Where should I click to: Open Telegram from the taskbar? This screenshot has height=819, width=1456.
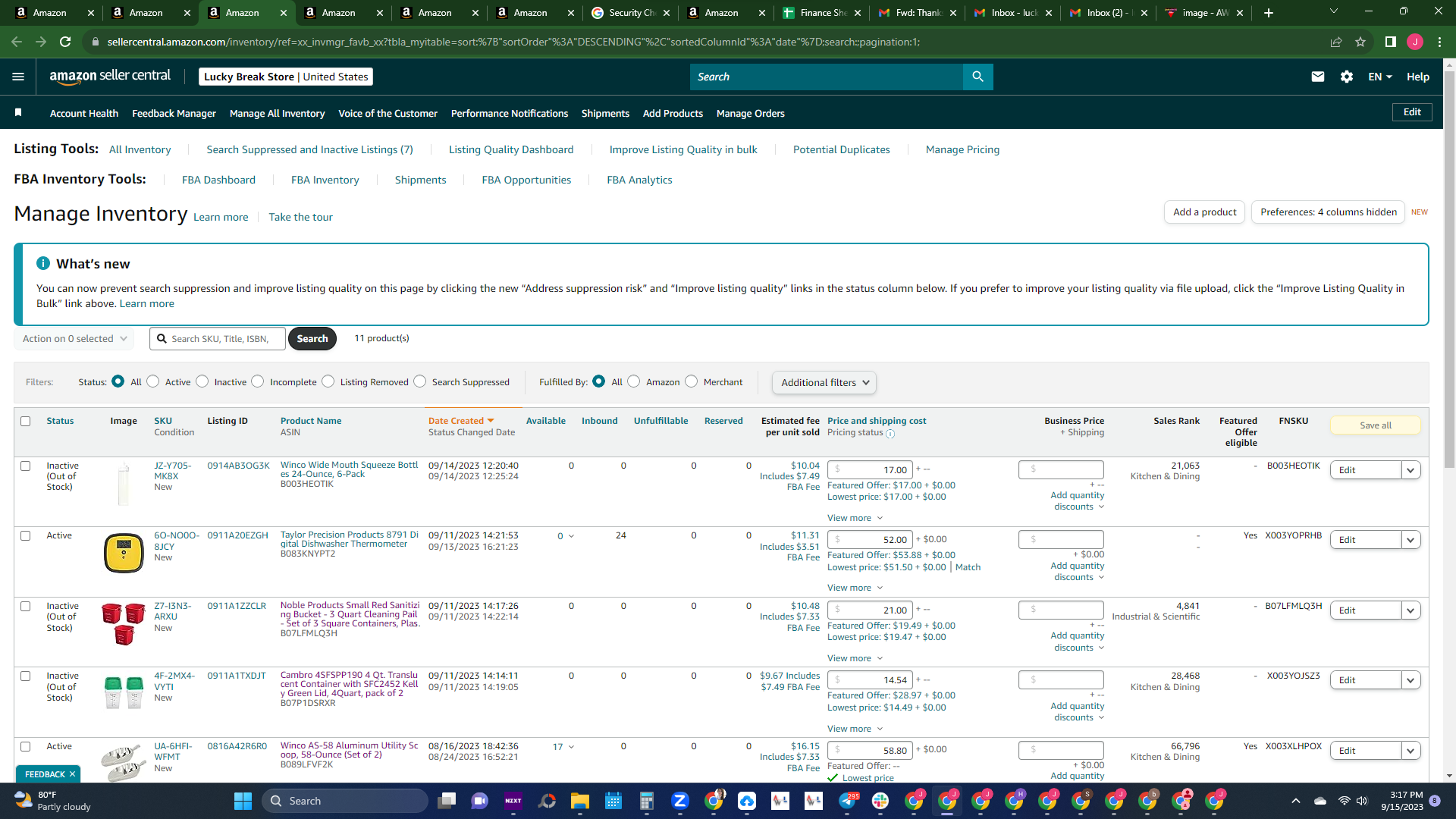tap(847, 801)
